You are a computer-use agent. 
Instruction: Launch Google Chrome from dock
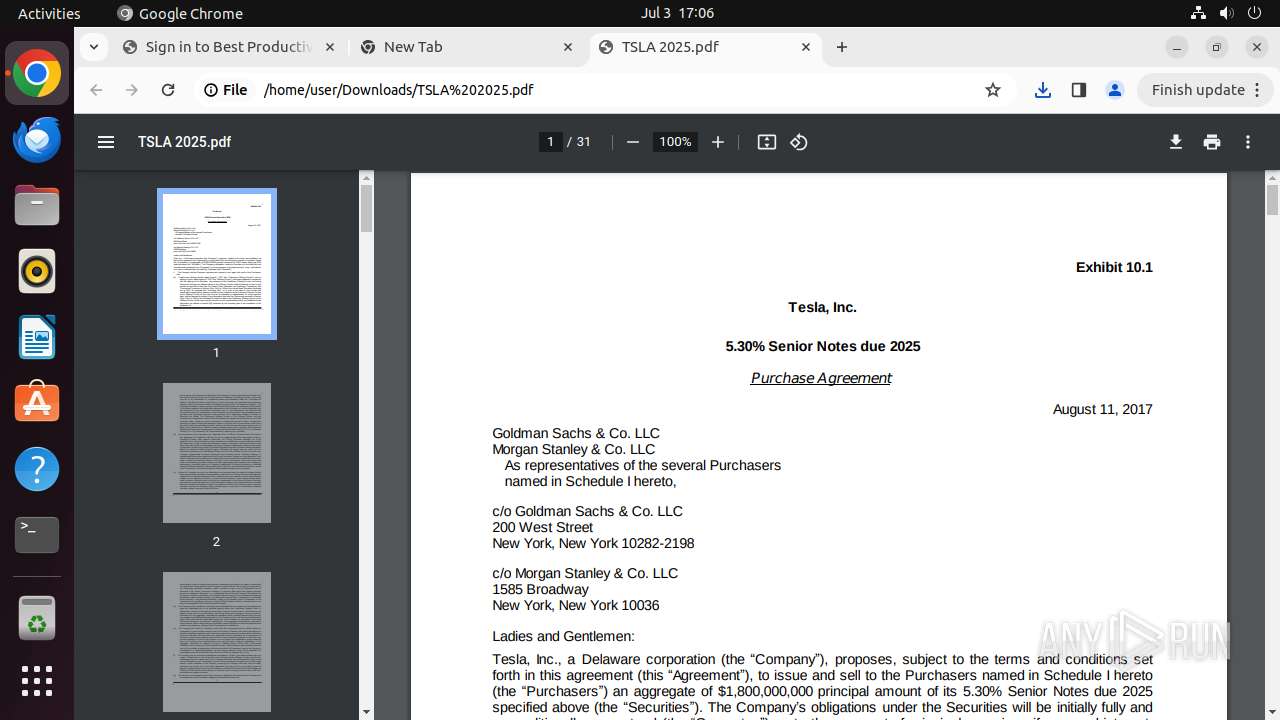37,74
